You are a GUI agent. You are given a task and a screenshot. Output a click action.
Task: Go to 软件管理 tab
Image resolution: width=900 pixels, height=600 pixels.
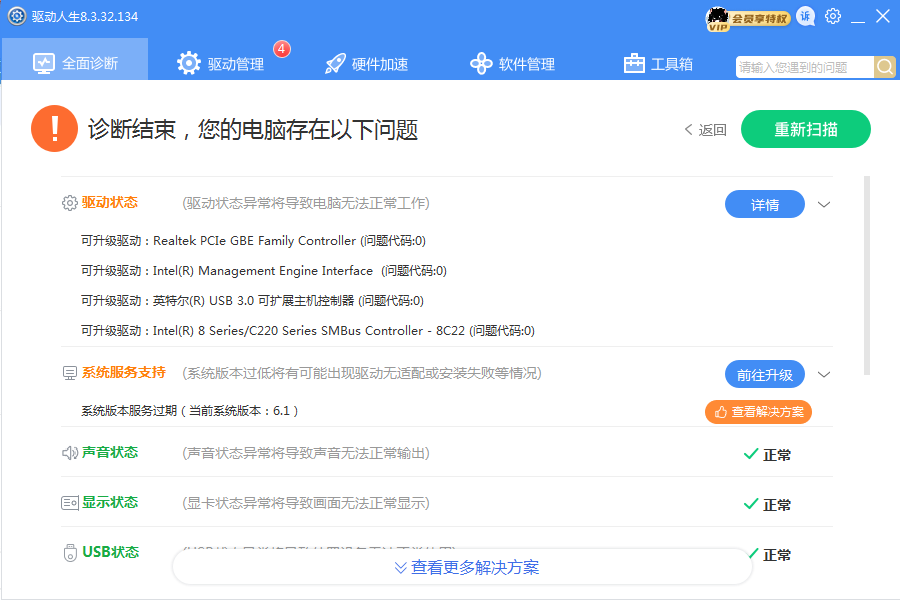click(x=512, y=64)
